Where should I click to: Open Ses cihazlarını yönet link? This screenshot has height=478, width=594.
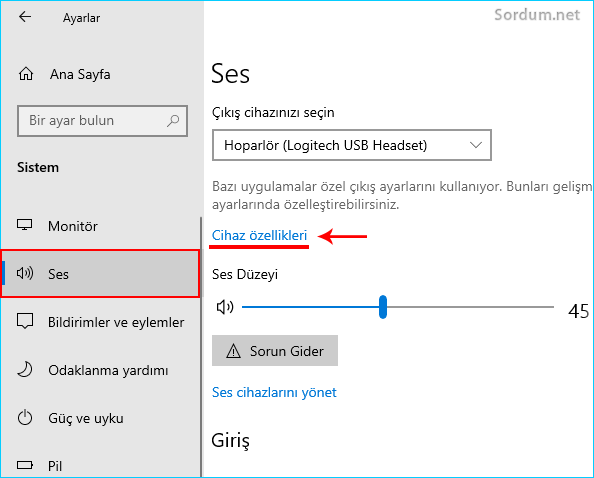[274, 392]
